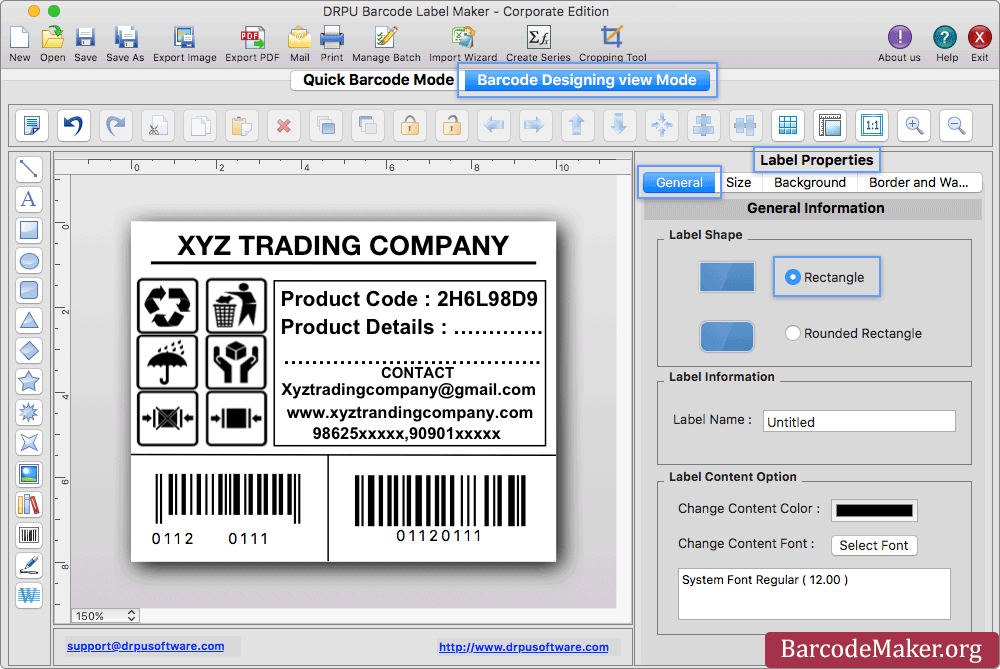
Task: Click the recycle symbol on label
Action: (168, 305)
